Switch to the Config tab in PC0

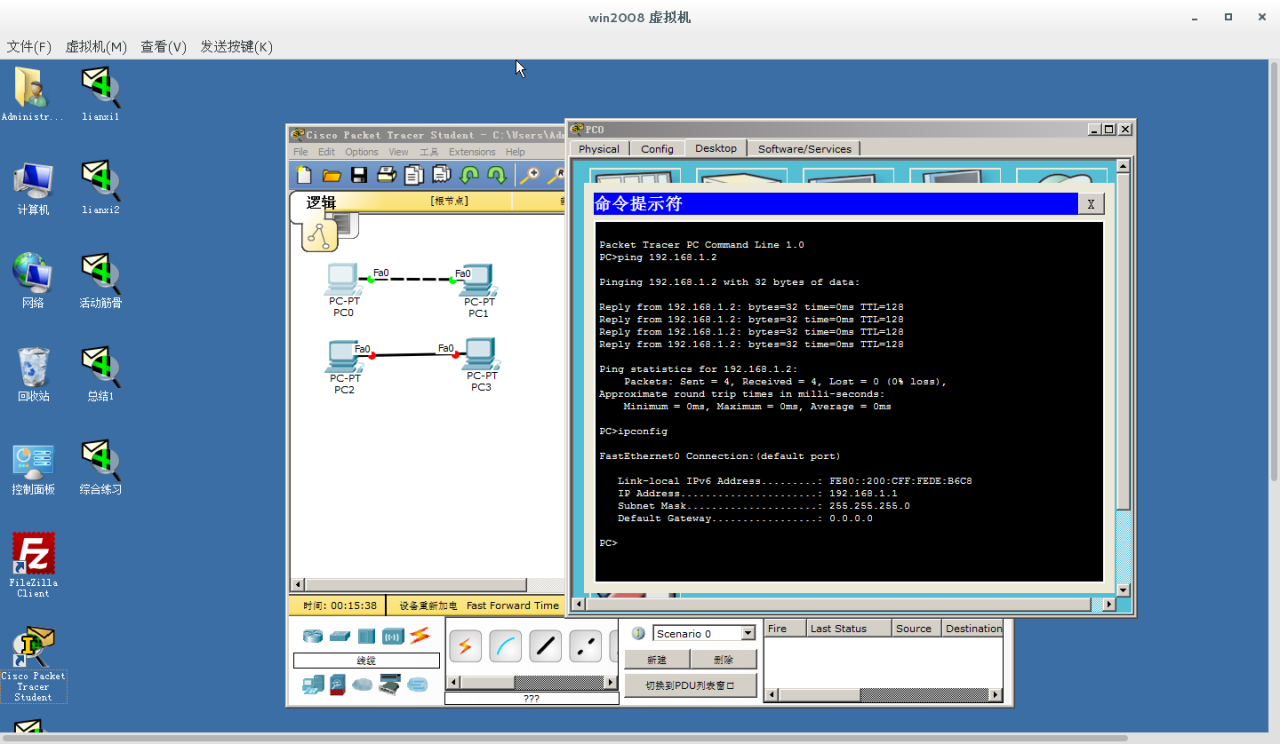click(657, 149)
